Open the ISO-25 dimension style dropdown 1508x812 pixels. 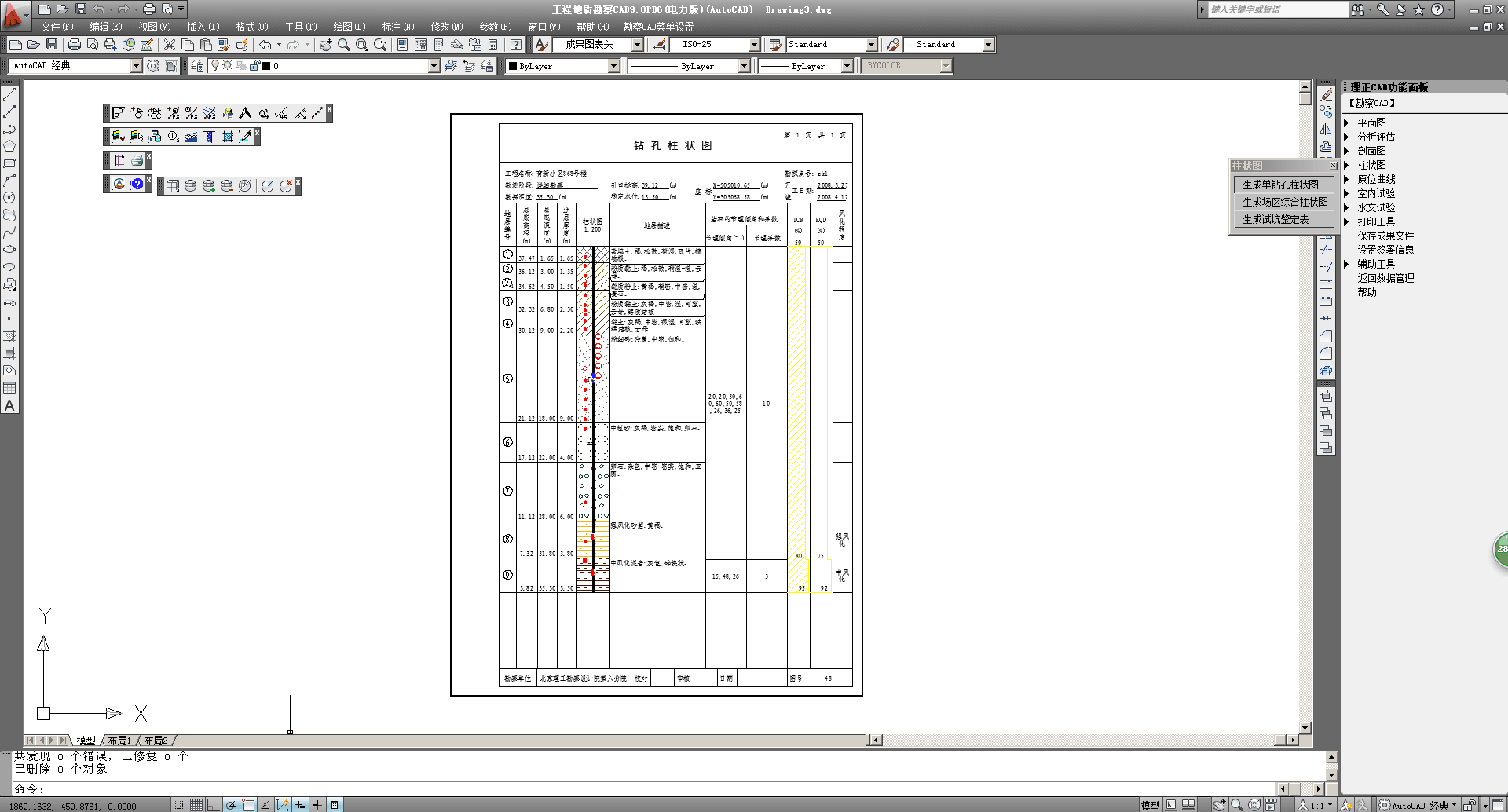coord(754,45)
